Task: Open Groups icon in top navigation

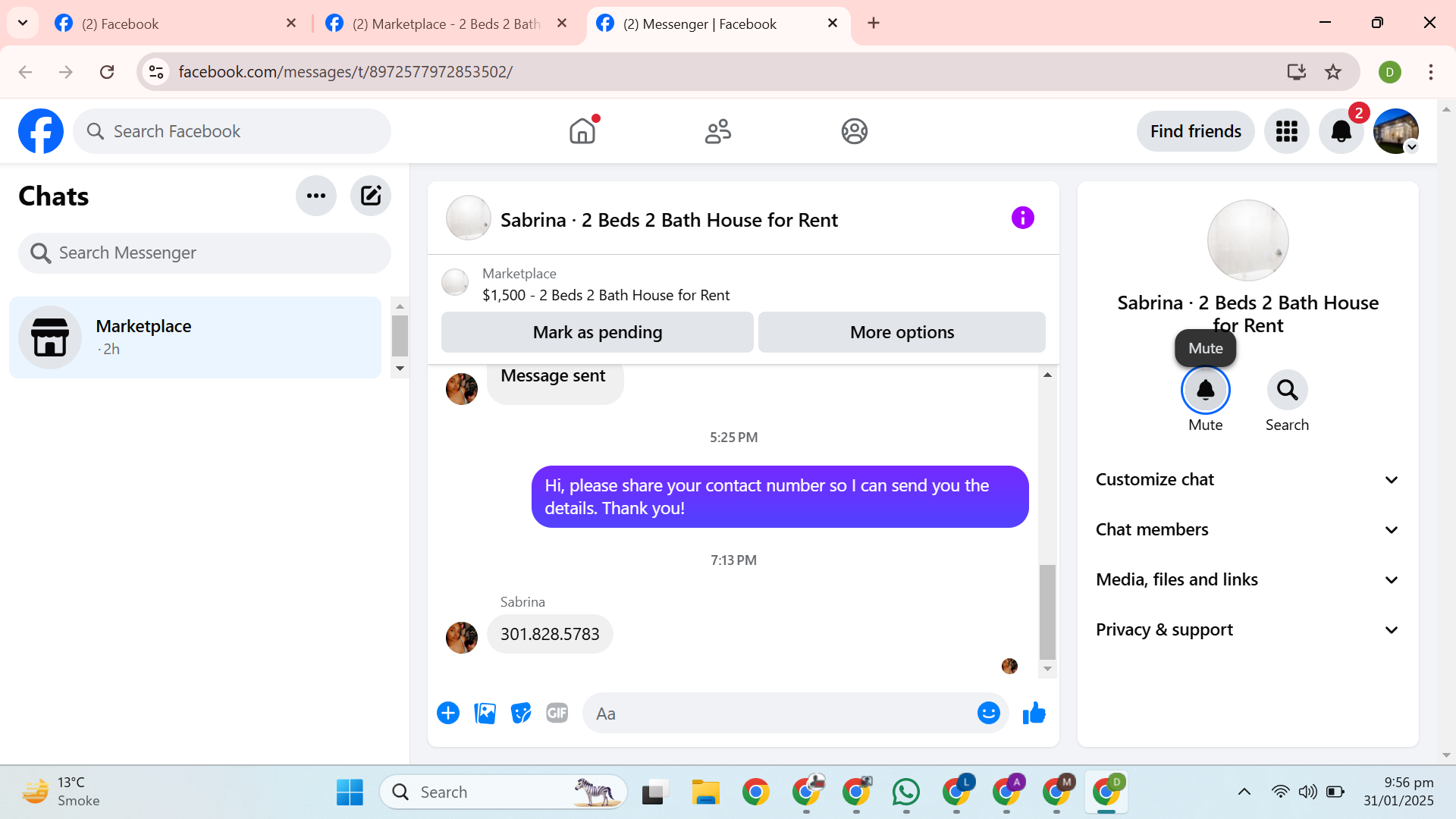Action: pos(855,131)
